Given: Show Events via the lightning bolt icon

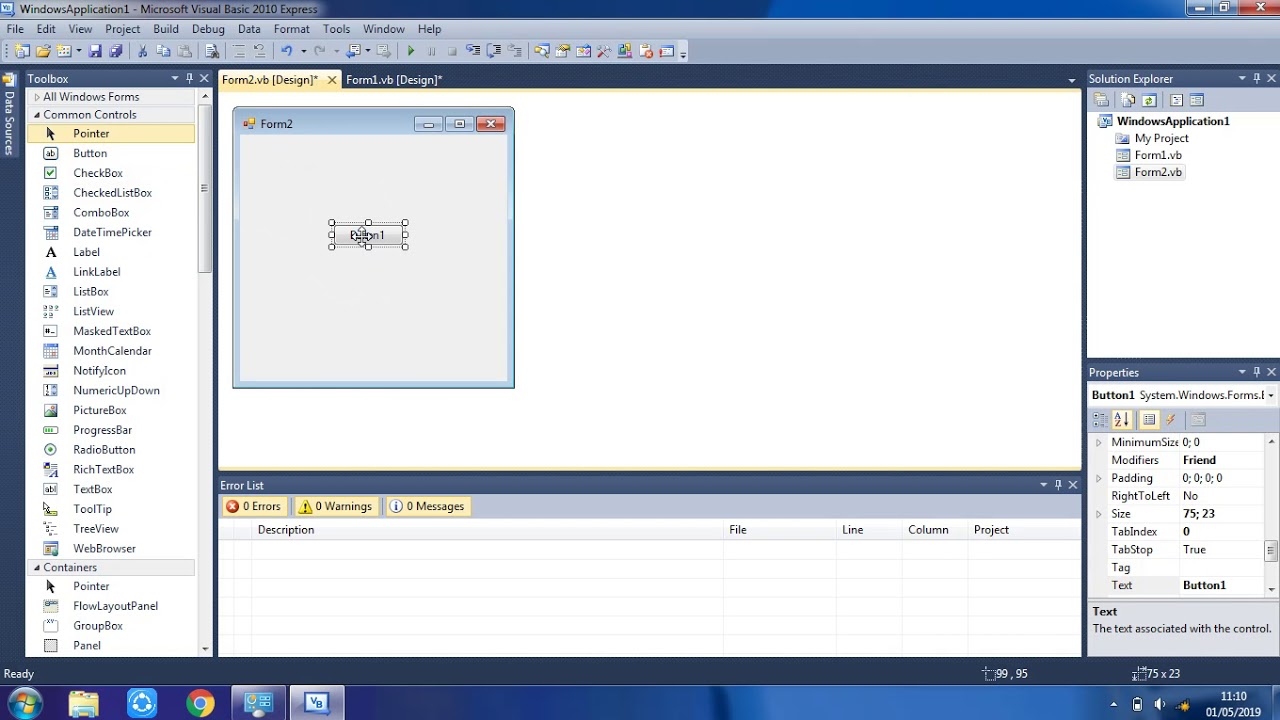Looking at the screenshot, I should [x=1171, y=420].
